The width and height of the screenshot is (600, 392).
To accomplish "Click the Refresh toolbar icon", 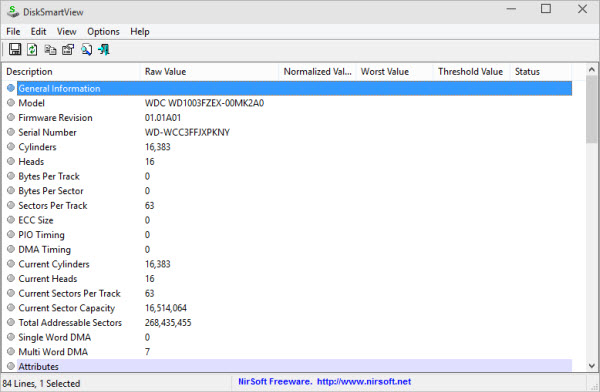I will pyautogui.click(x=32, y=49).
